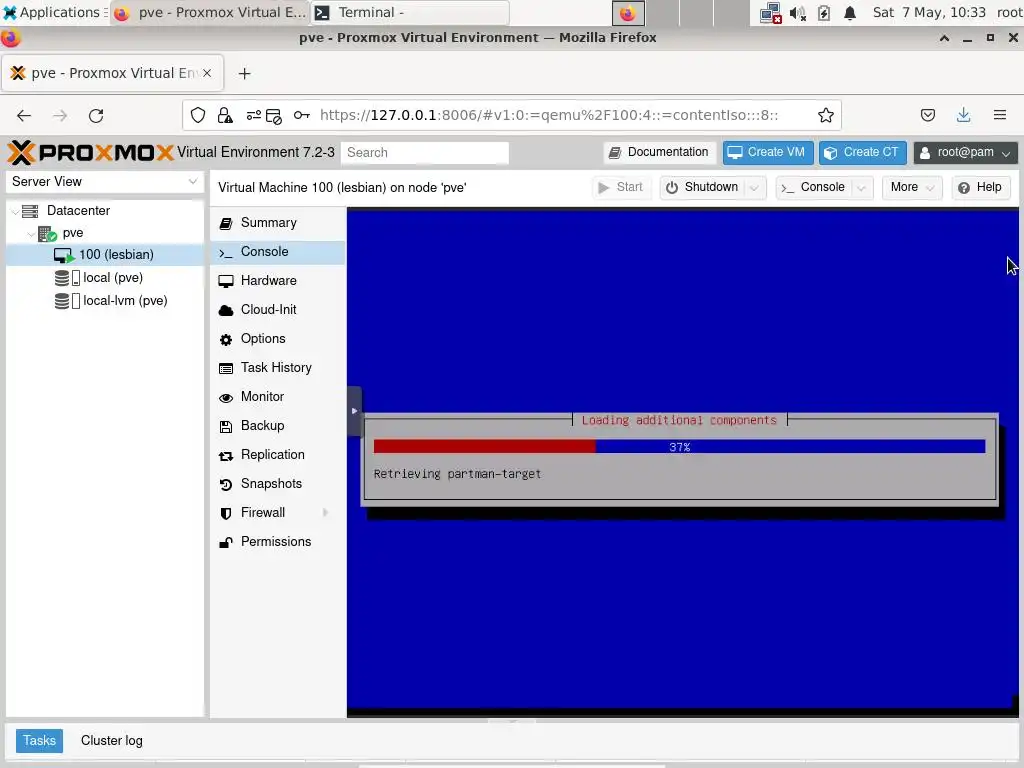Click the 37% installer progress bar
Screen dimensions: 1024x768
point(679,447)
